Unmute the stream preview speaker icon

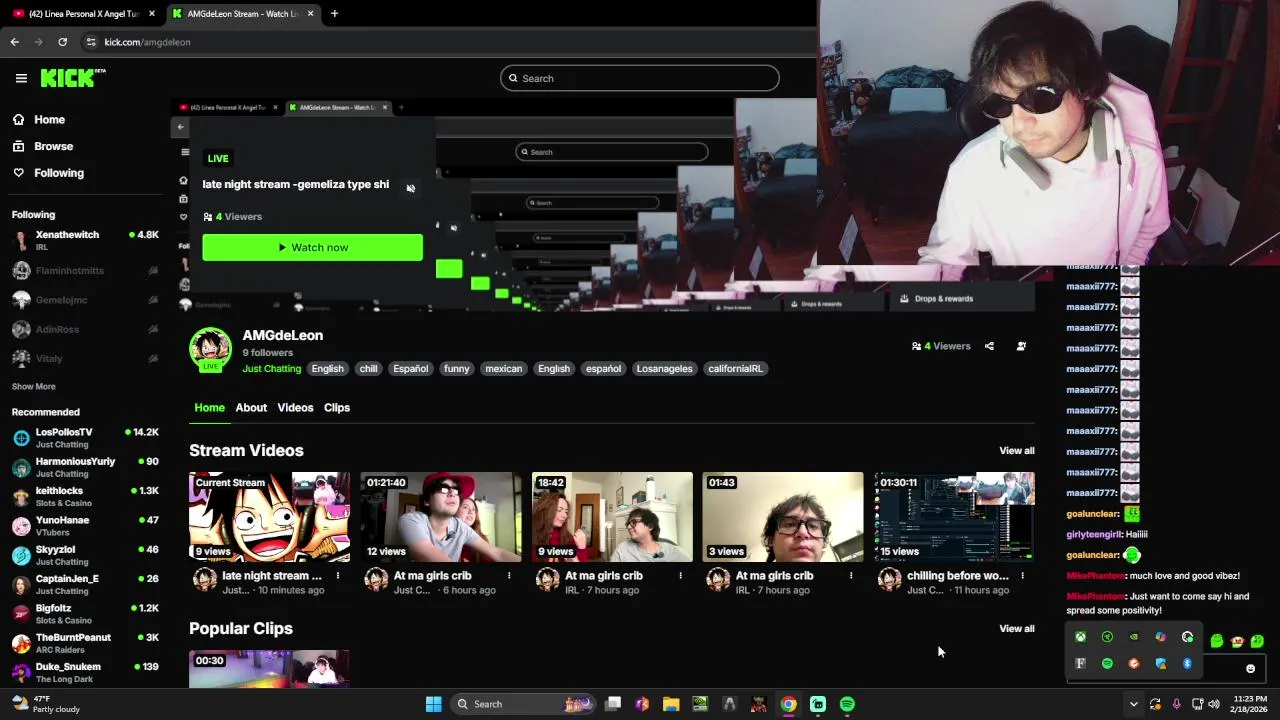tap(411, 188)
